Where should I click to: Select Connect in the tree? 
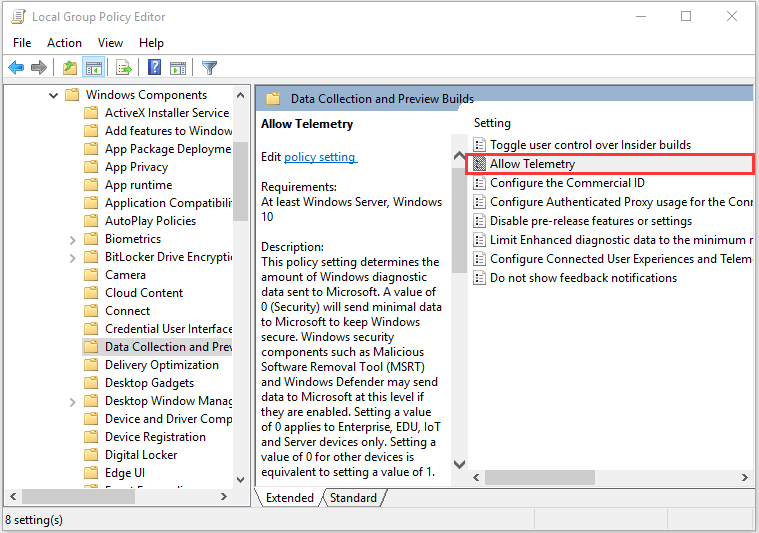[127, 311]
